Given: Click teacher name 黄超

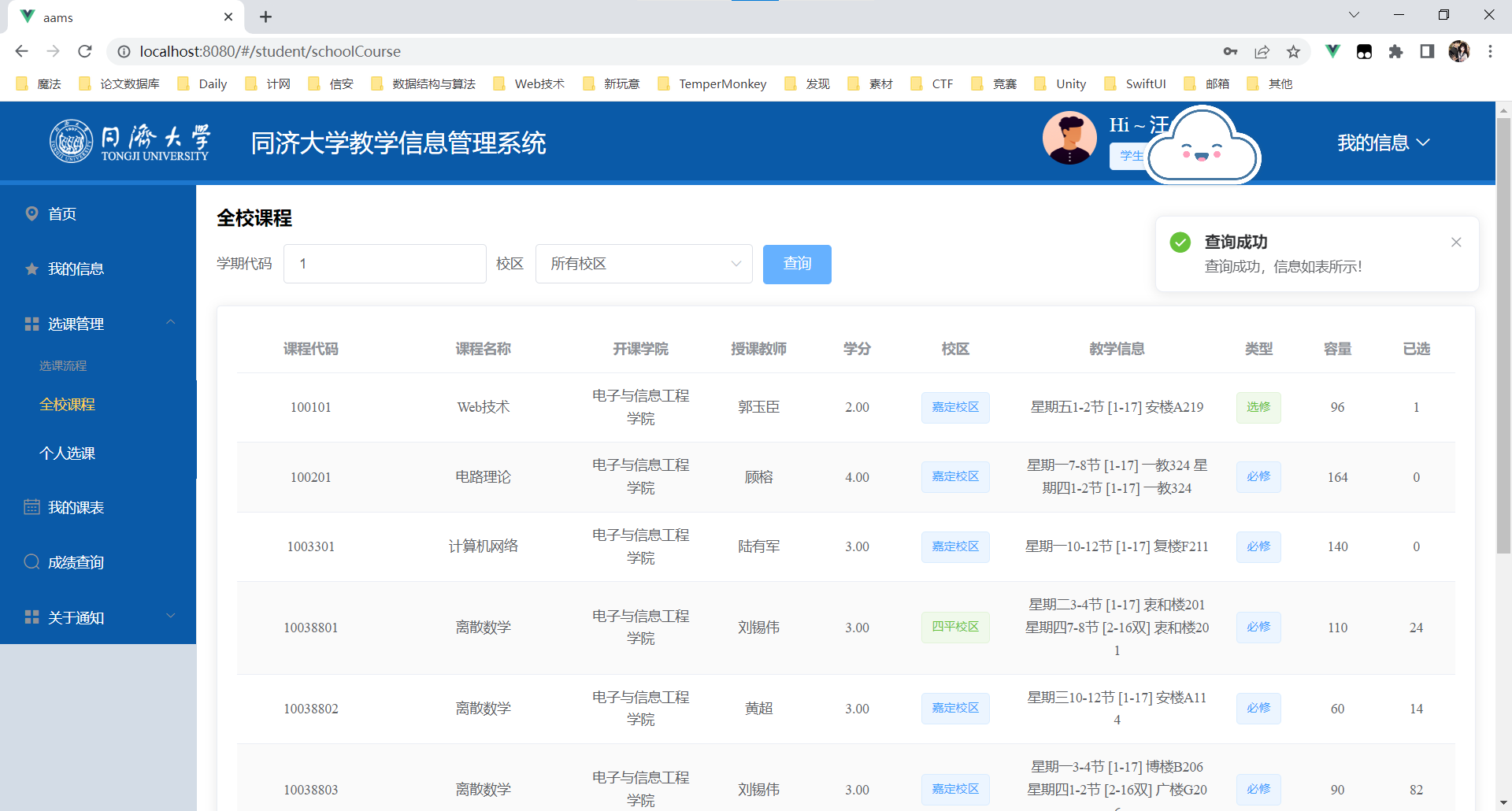Looking at the screenshot, I should 758,709.
